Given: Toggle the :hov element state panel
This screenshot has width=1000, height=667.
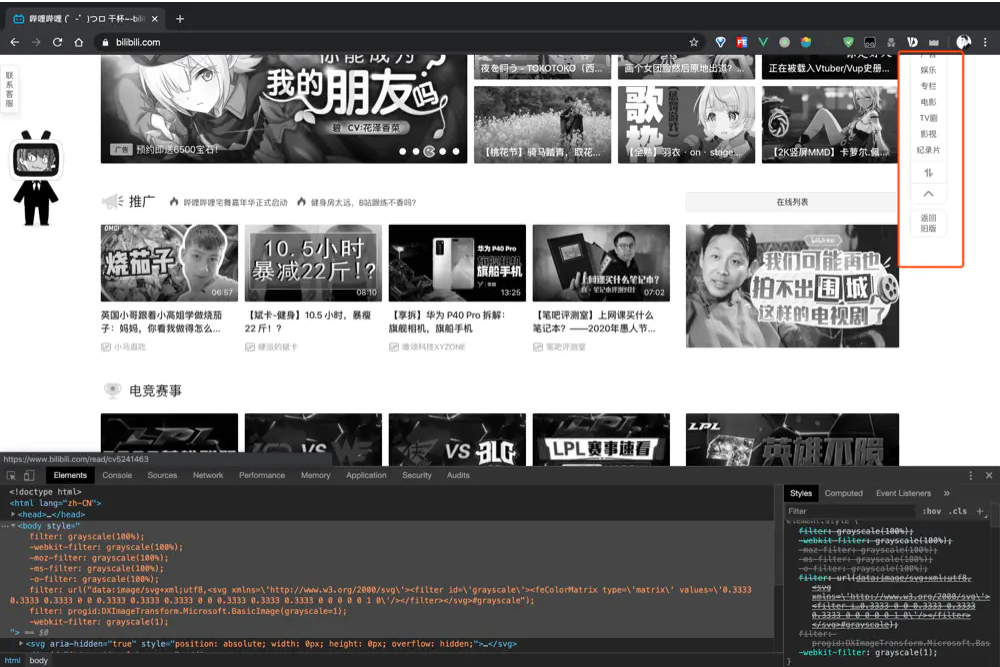Looking at the screenshot, I should click(932, 511).
